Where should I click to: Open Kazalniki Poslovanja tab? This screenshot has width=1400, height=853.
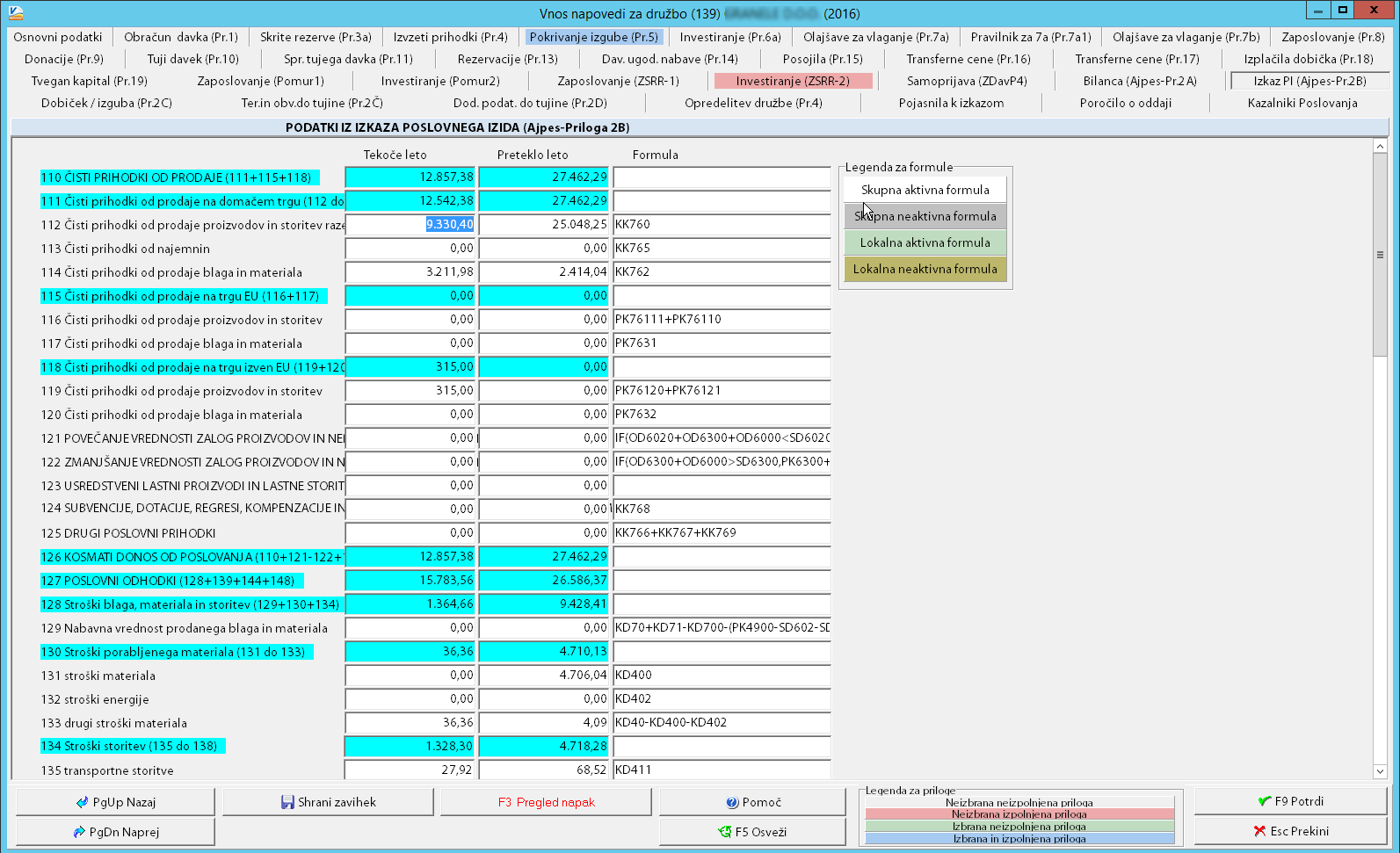click(1302, 103)
